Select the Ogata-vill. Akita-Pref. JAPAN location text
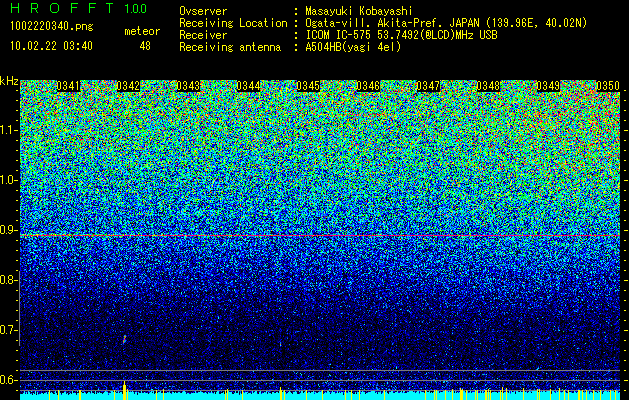Viewport: 629px width, 400px height. [x=446, y=23]
